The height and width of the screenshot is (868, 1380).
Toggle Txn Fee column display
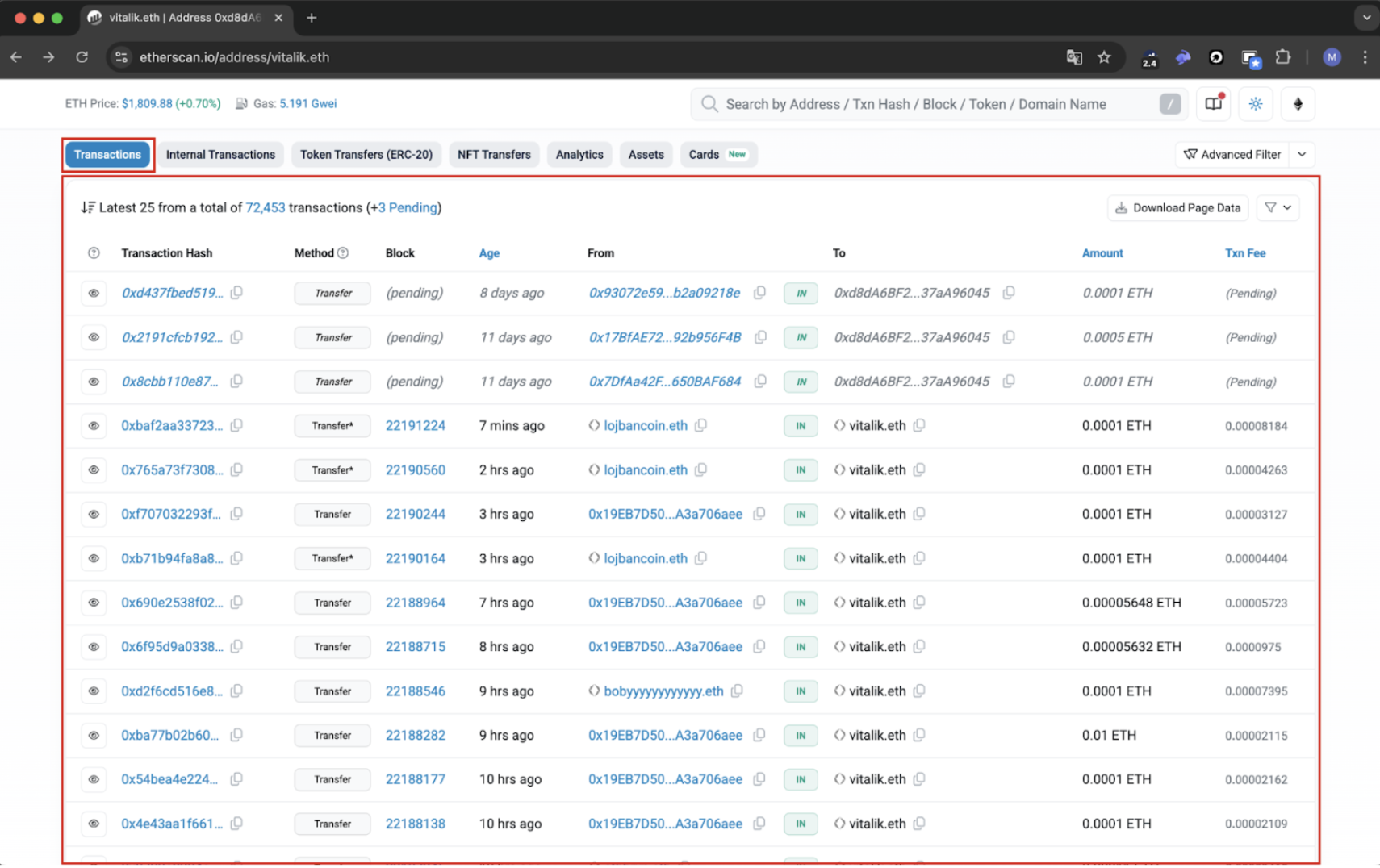coord(1245,253)
